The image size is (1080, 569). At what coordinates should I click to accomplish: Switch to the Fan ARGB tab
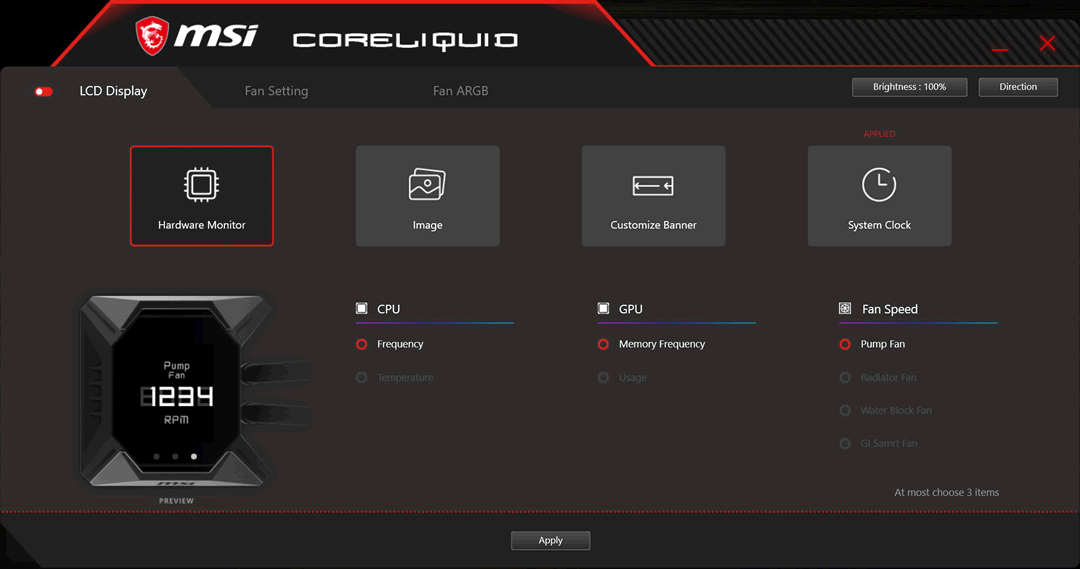(x=460, y=91)
